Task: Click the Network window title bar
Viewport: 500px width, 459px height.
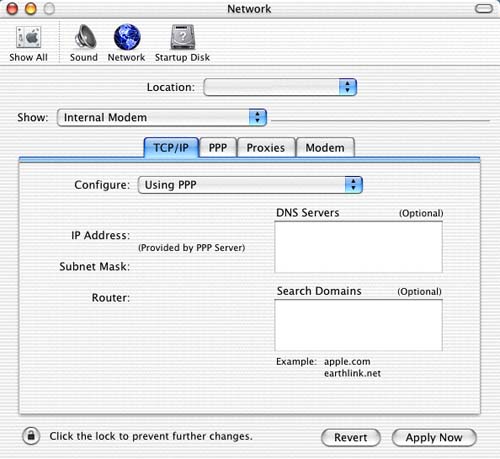Action: (249, 9)
